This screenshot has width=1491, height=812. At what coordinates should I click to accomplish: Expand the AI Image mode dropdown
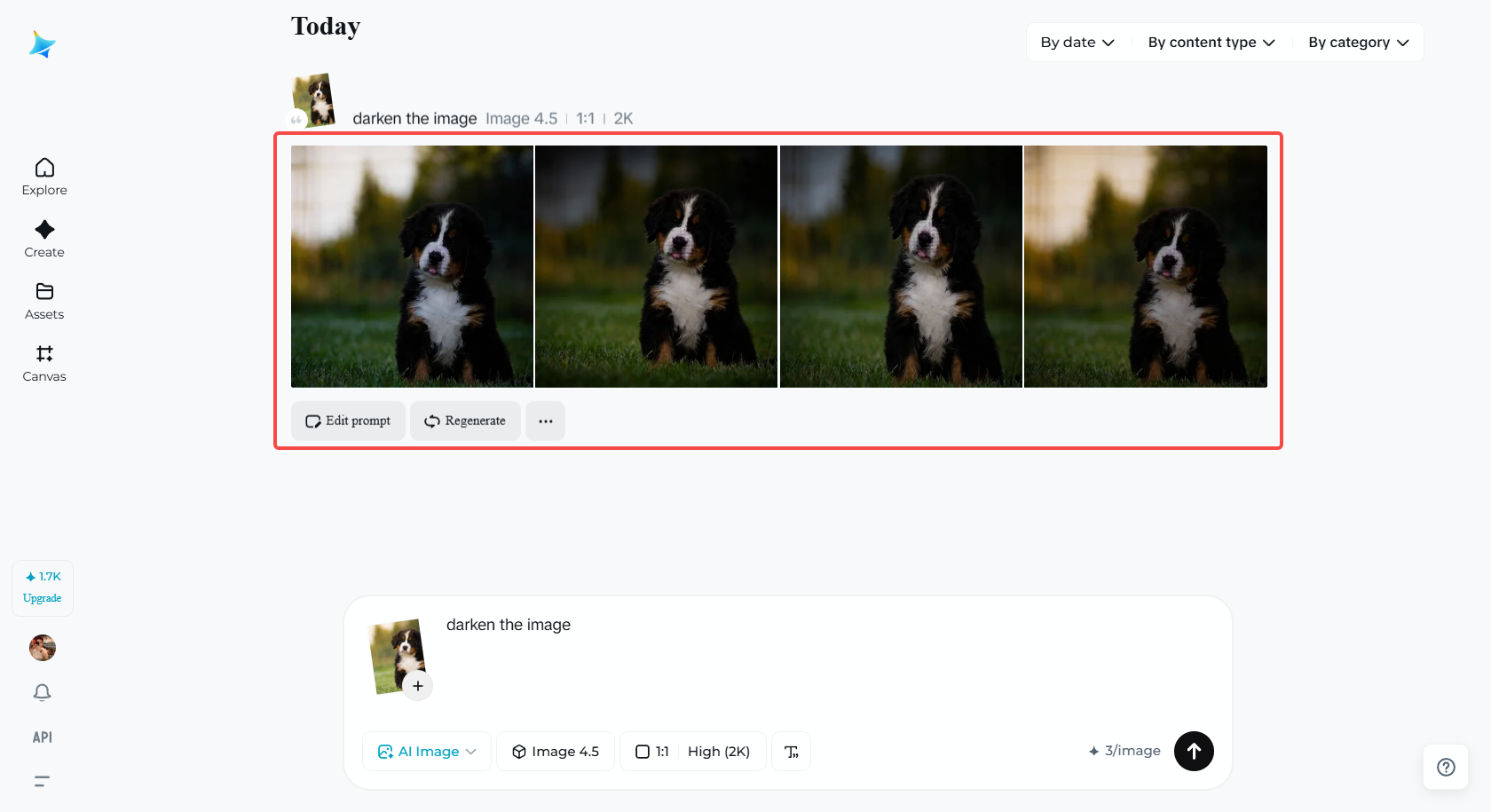tap(426, 751)
